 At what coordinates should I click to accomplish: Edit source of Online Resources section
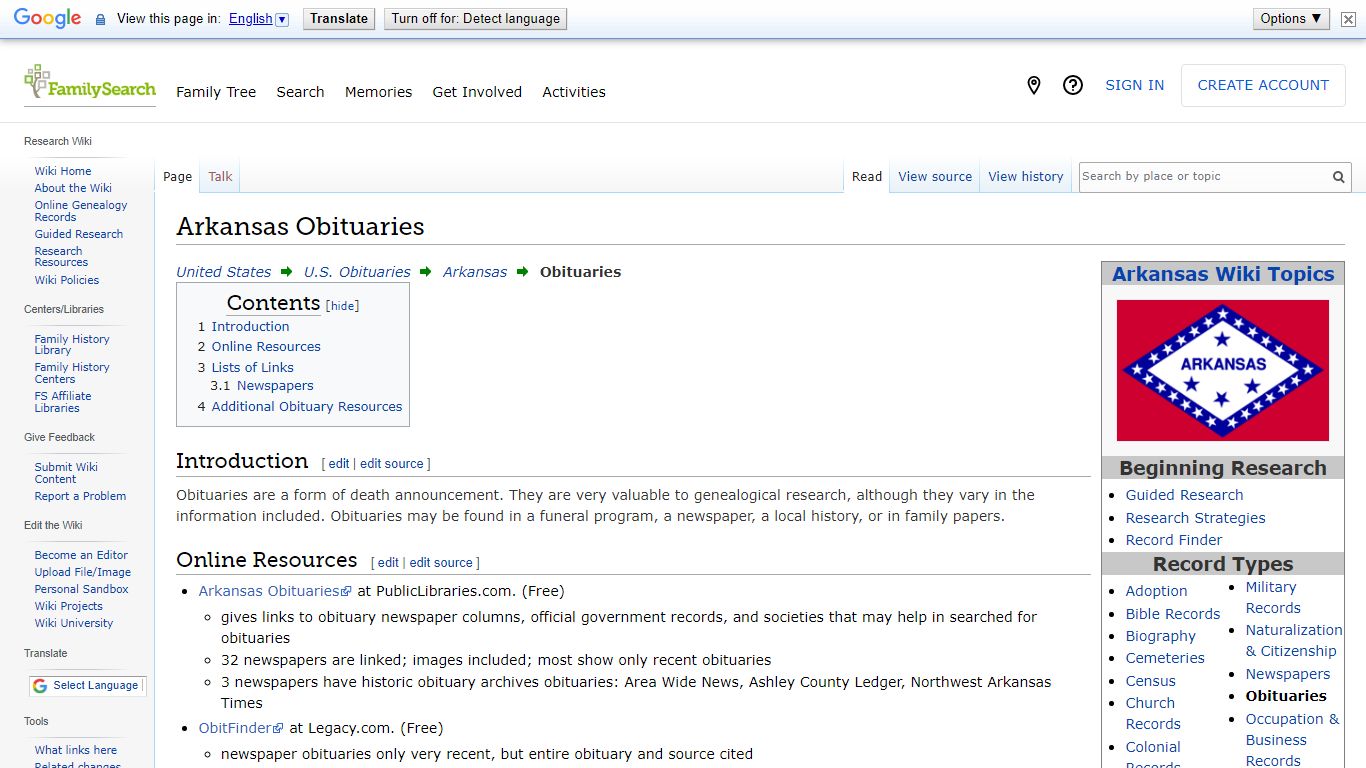click(x=442, y=563)
